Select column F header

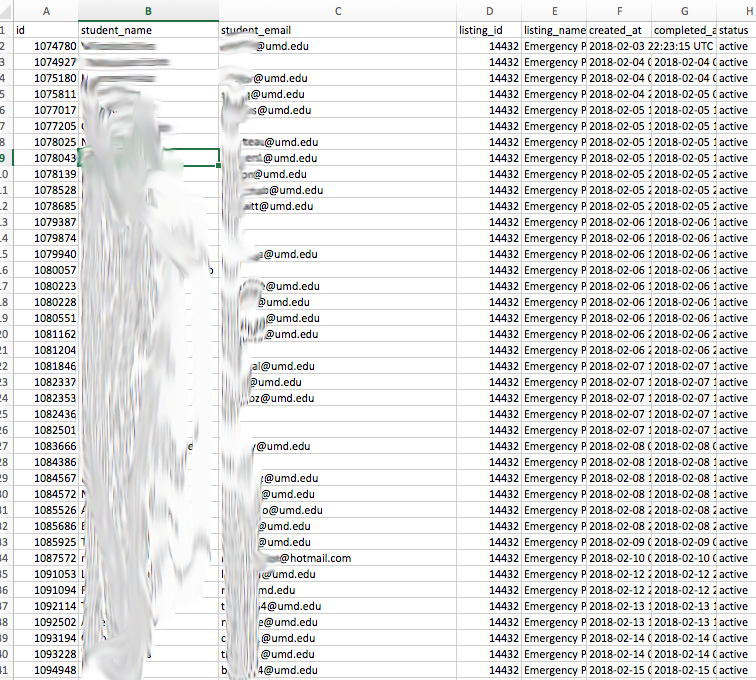(x=618, y=11)
